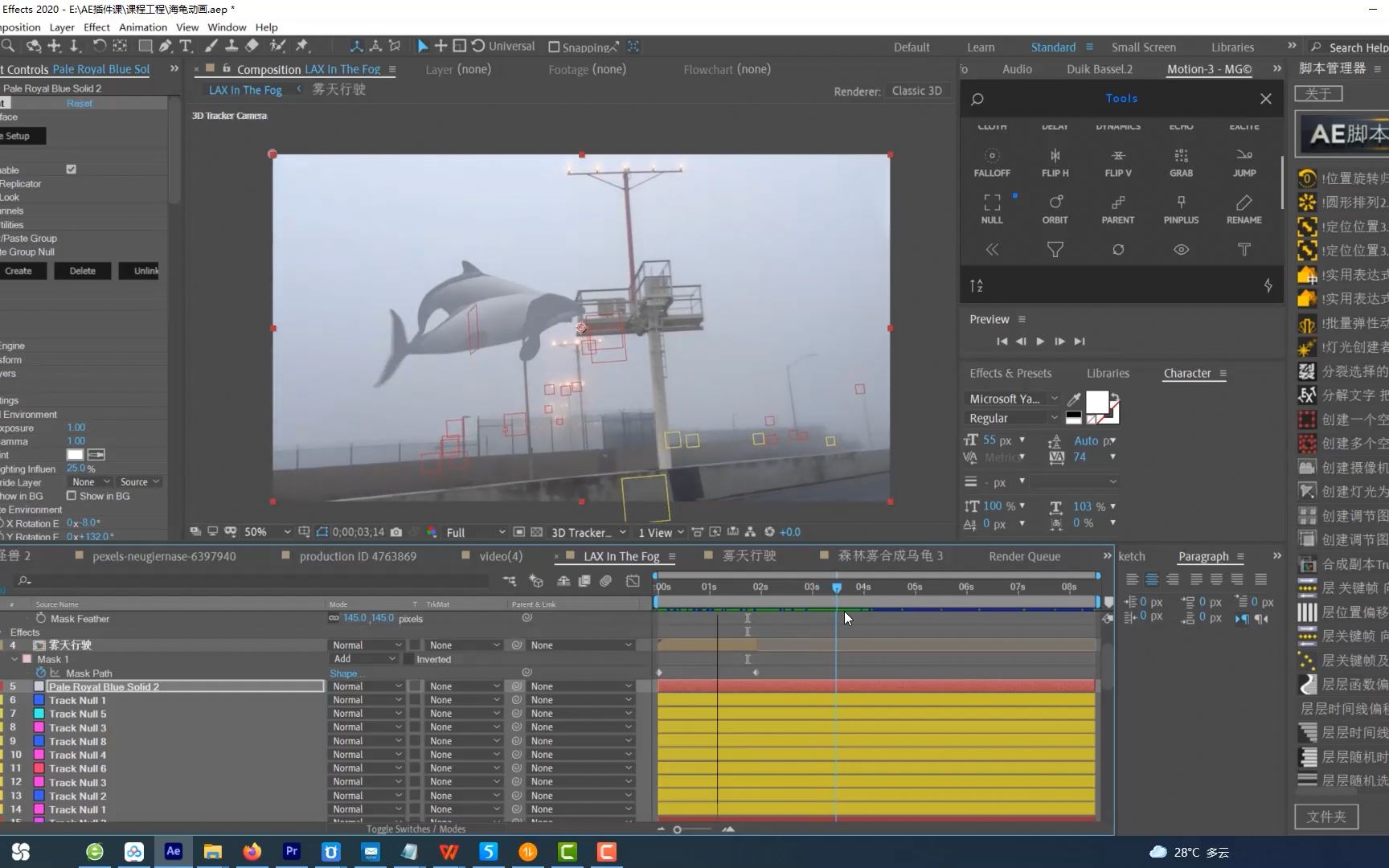Select the Puppet Pin tool
Screen dimensions: 1389x868
point(303,46)
